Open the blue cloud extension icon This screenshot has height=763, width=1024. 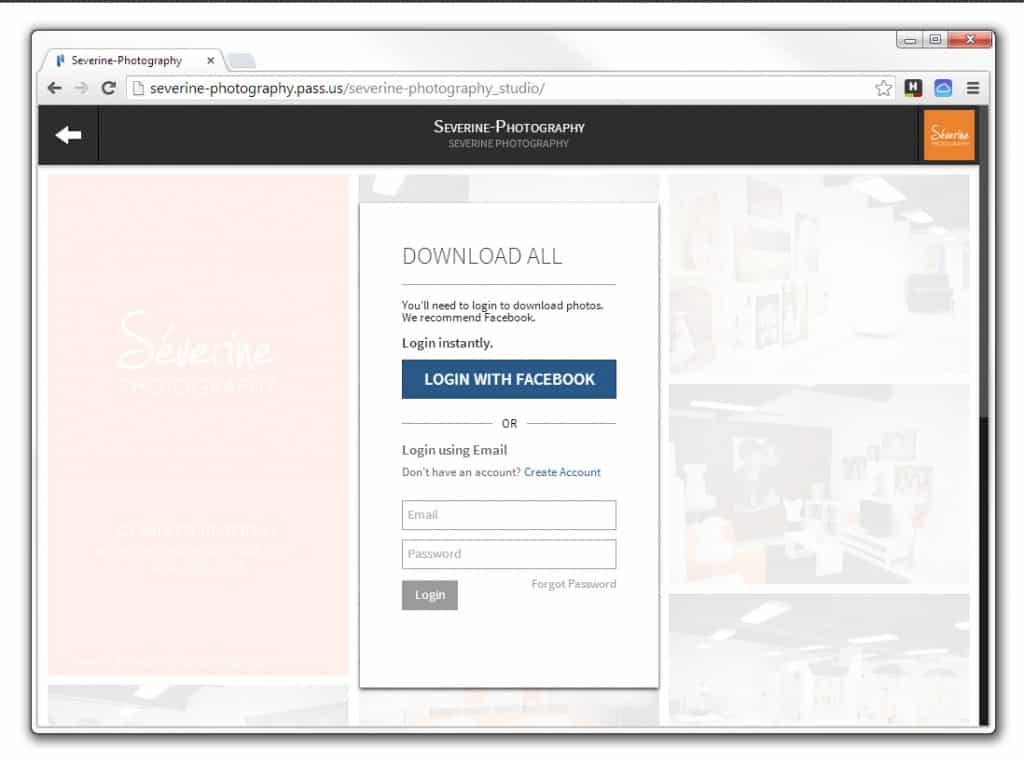[942, 88]
